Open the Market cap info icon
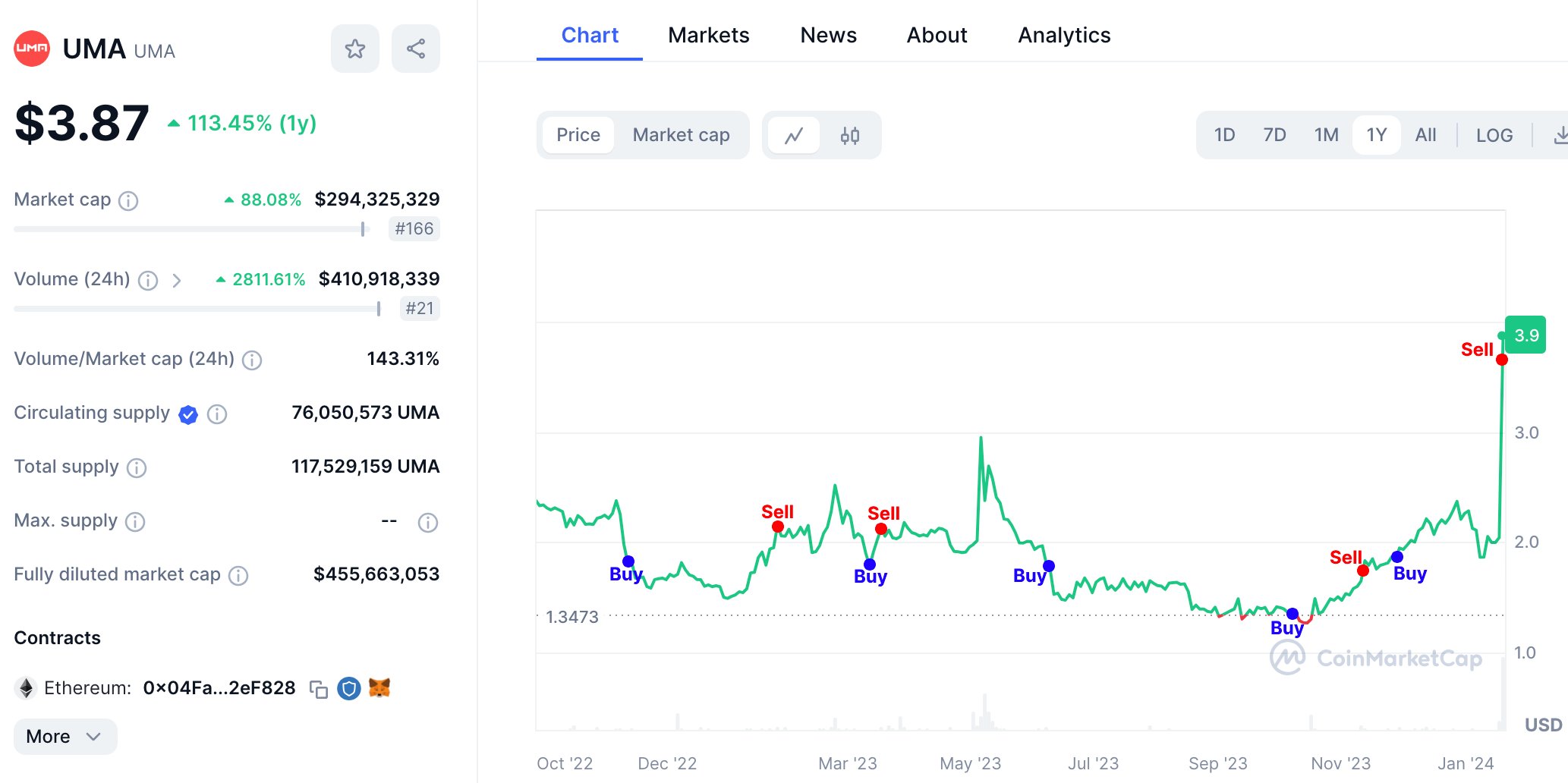This screenshot has width=1568, height=783. click(x=129, y=201)
